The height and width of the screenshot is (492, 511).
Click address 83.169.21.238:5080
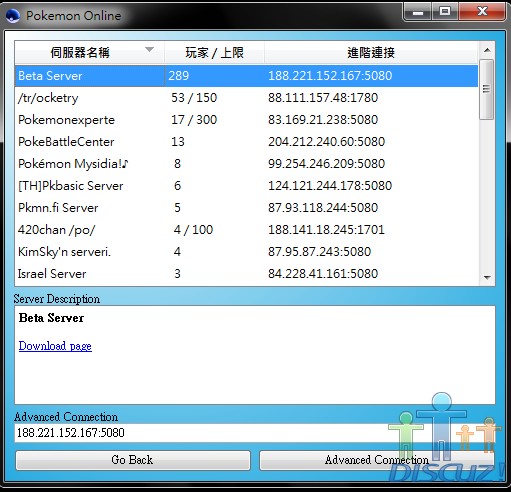[323, 120]
